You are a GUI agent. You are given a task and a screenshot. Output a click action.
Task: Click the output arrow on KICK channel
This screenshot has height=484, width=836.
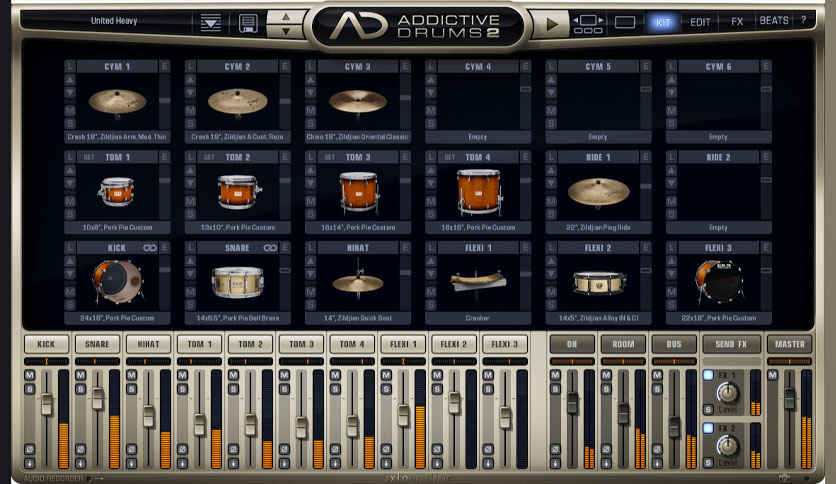[29, 463]
